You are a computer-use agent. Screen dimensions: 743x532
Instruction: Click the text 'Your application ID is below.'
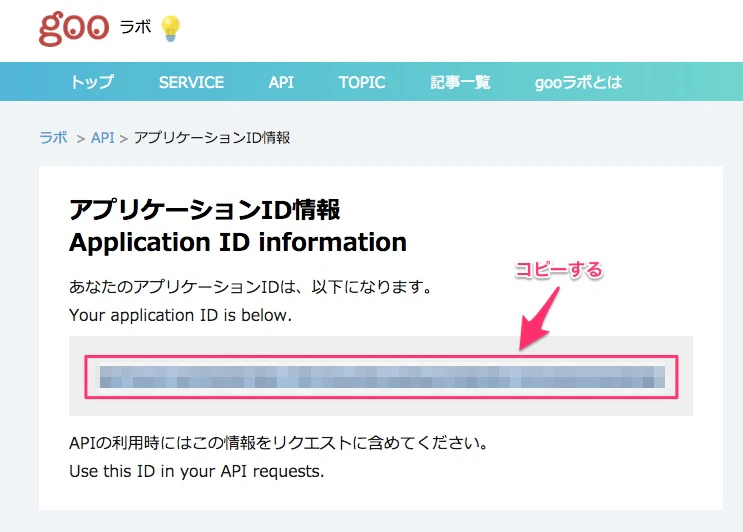coord(180,315)
